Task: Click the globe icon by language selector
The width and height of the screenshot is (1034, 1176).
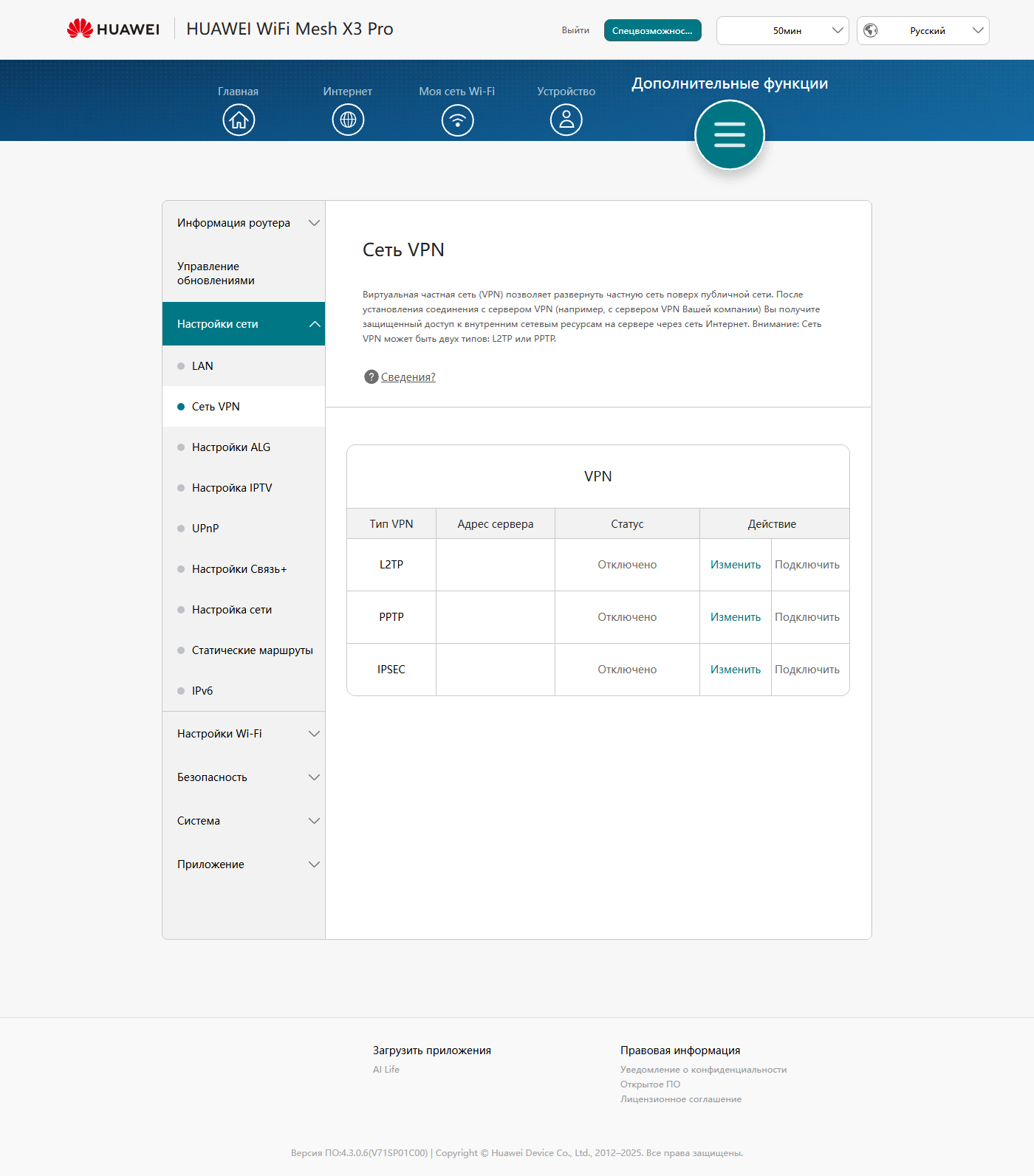Action: [871, 30]
